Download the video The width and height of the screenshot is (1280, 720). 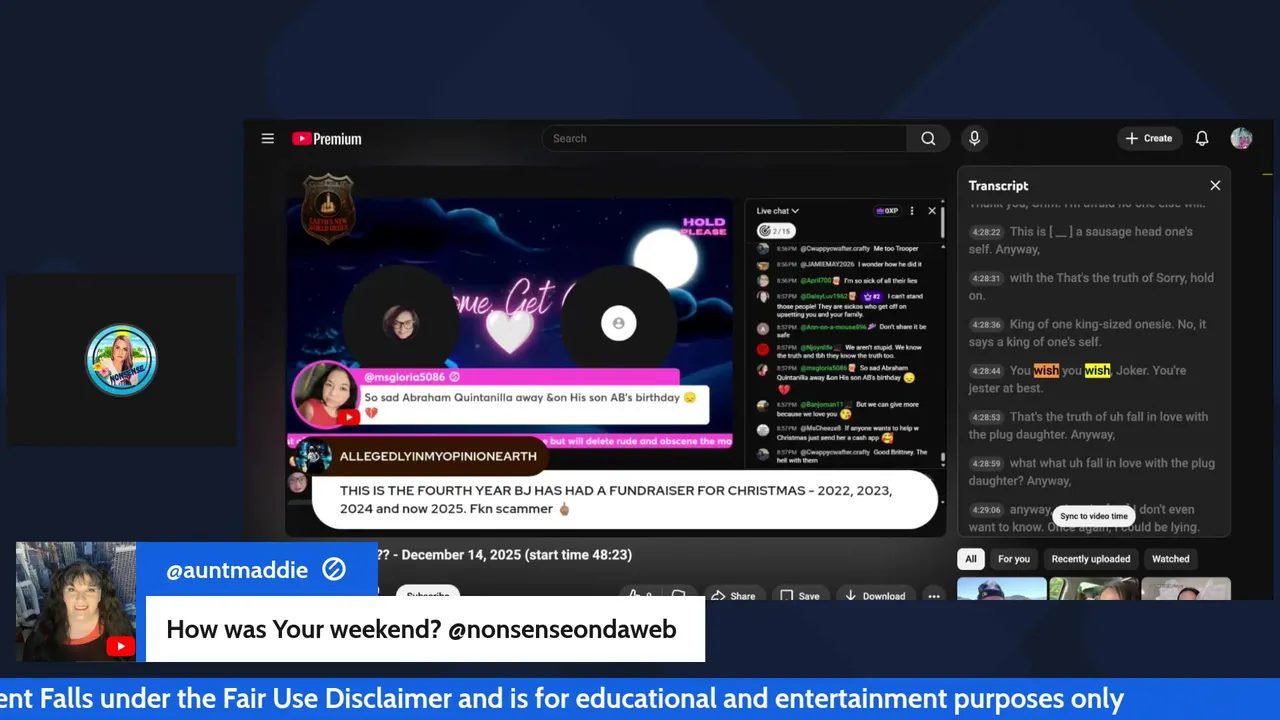[875, 595]
